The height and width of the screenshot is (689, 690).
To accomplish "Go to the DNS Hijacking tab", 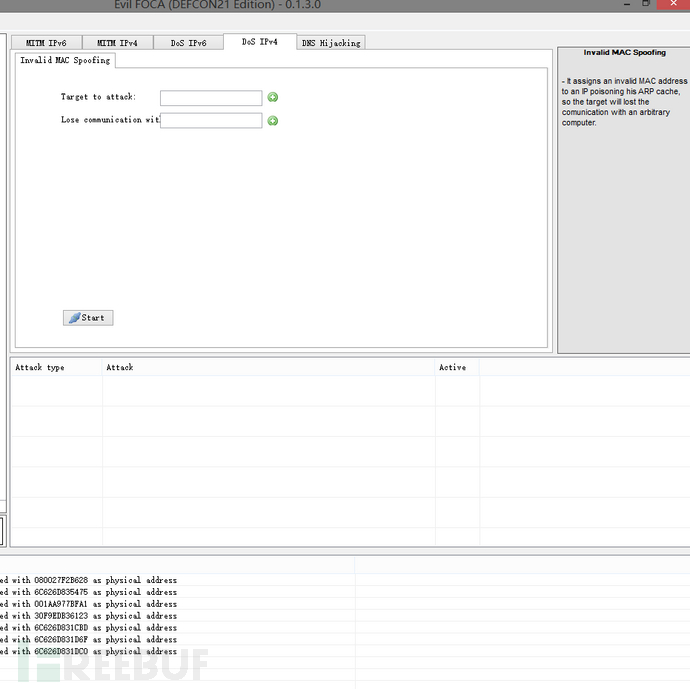I will tap(331, 43).
